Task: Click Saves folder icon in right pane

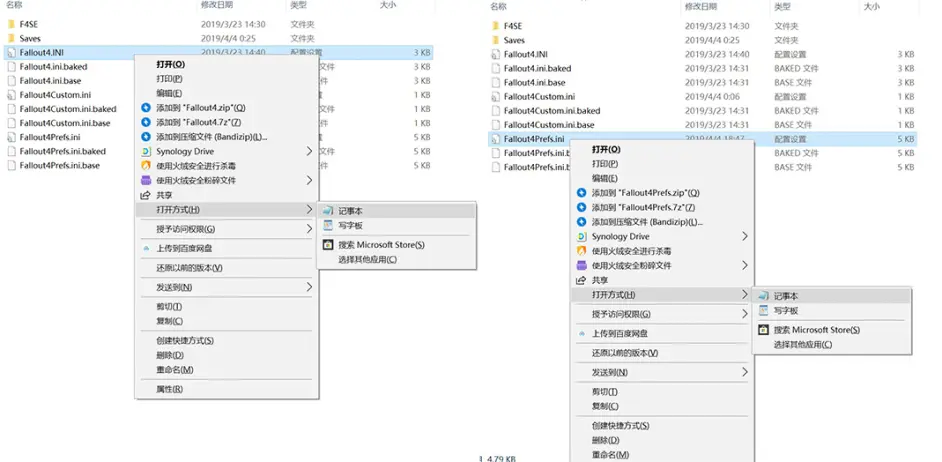Action: click(x=495, y=40)
